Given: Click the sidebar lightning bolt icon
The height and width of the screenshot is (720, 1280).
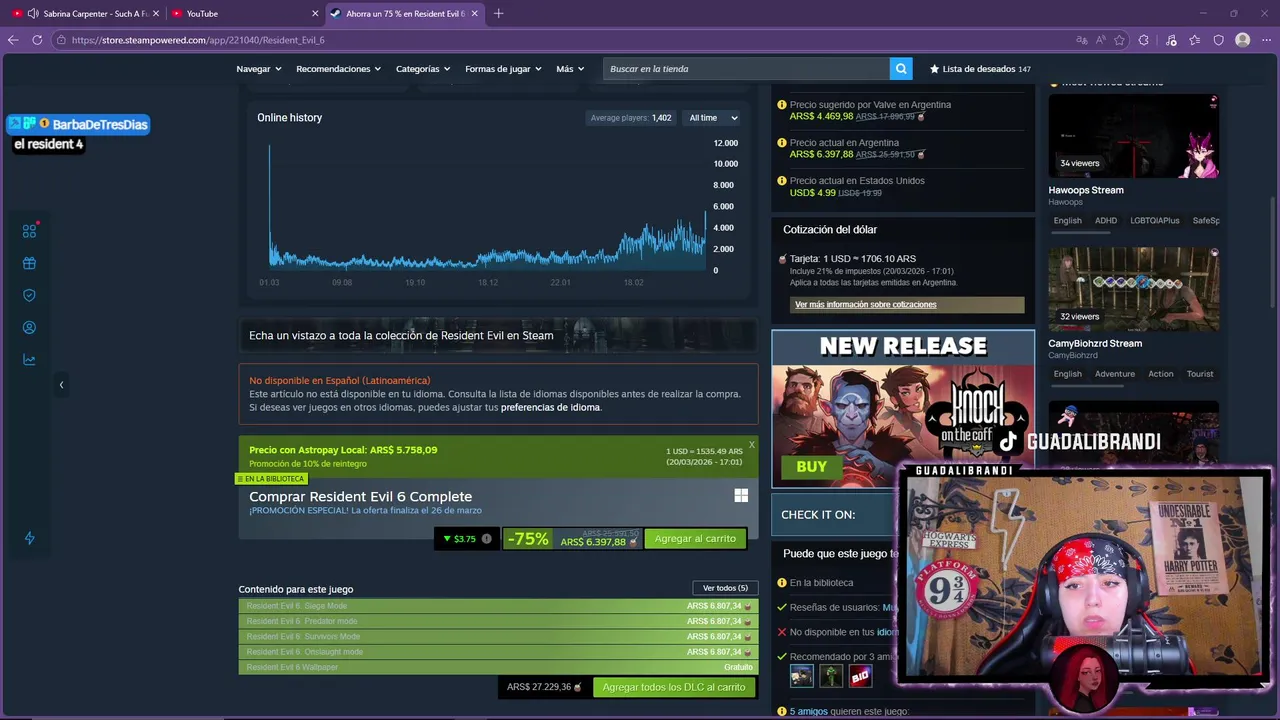Looking at the screenshot, I should coord(29,538).
